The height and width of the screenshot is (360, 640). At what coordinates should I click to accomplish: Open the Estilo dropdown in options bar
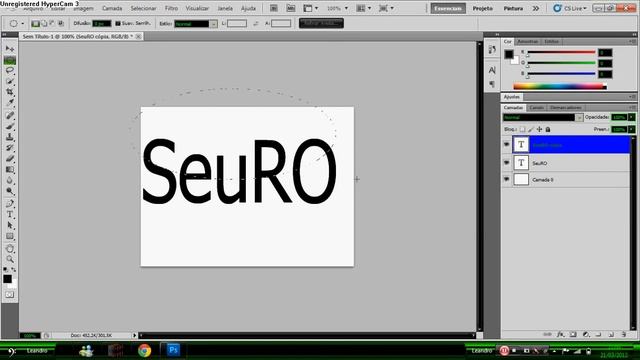click(196, 24)
